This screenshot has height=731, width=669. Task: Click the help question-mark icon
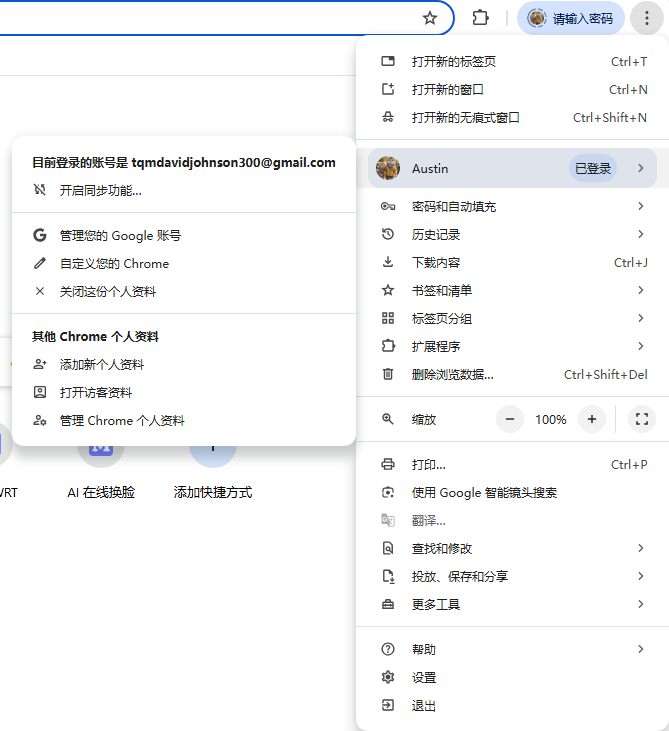[388, 649]
